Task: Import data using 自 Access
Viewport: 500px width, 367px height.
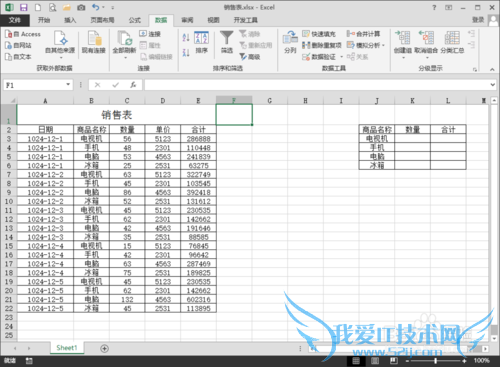Action: coord(23,34)
